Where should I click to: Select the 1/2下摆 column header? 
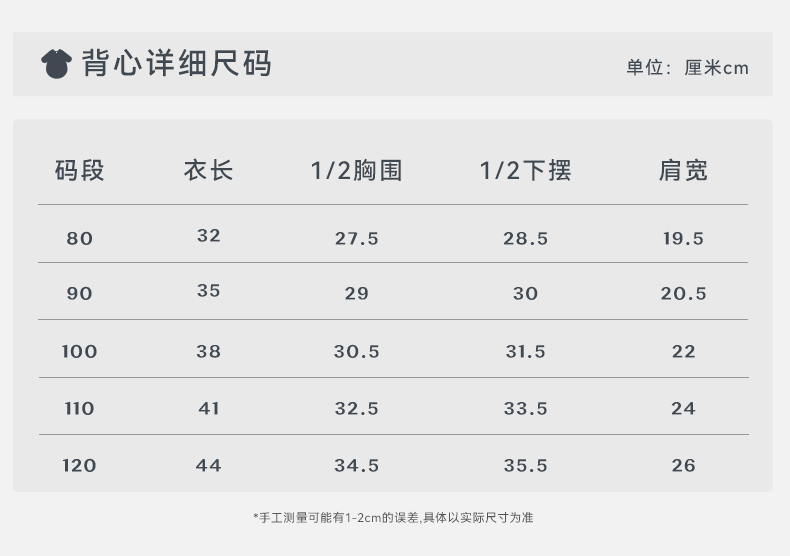tap(525, 171)
